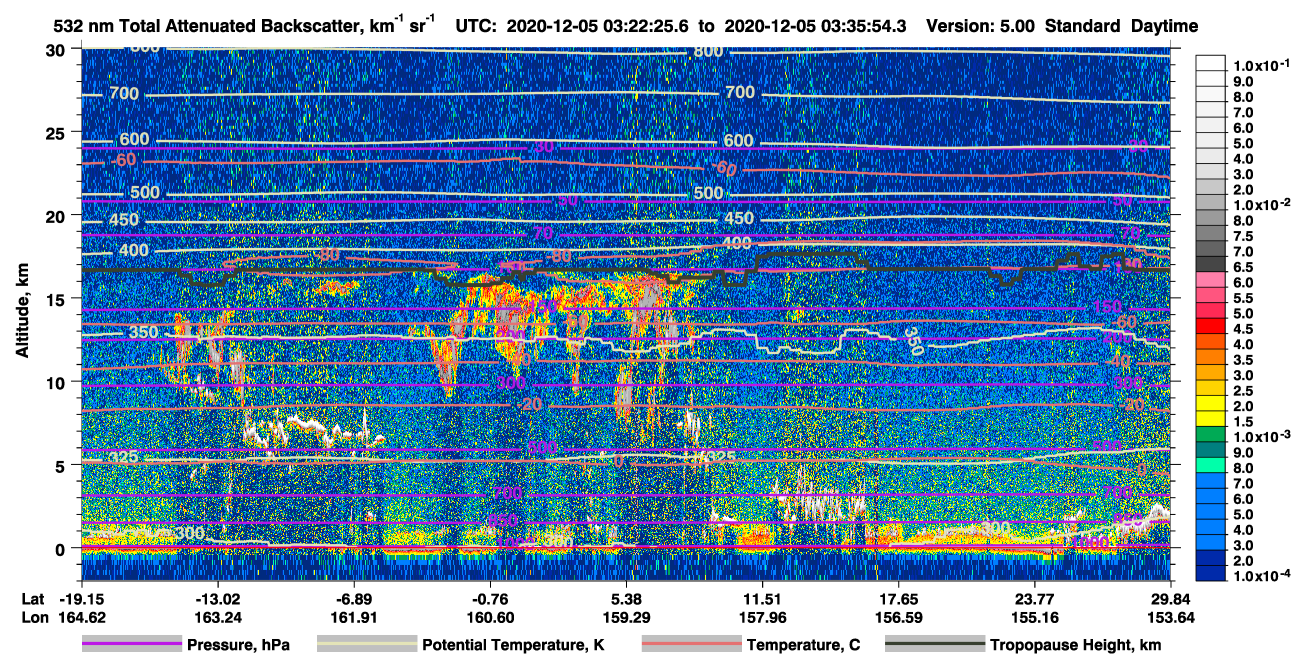Click the mint green colorbar swatch
This screenshot has width=1300, height=667.
(1213, 465)
